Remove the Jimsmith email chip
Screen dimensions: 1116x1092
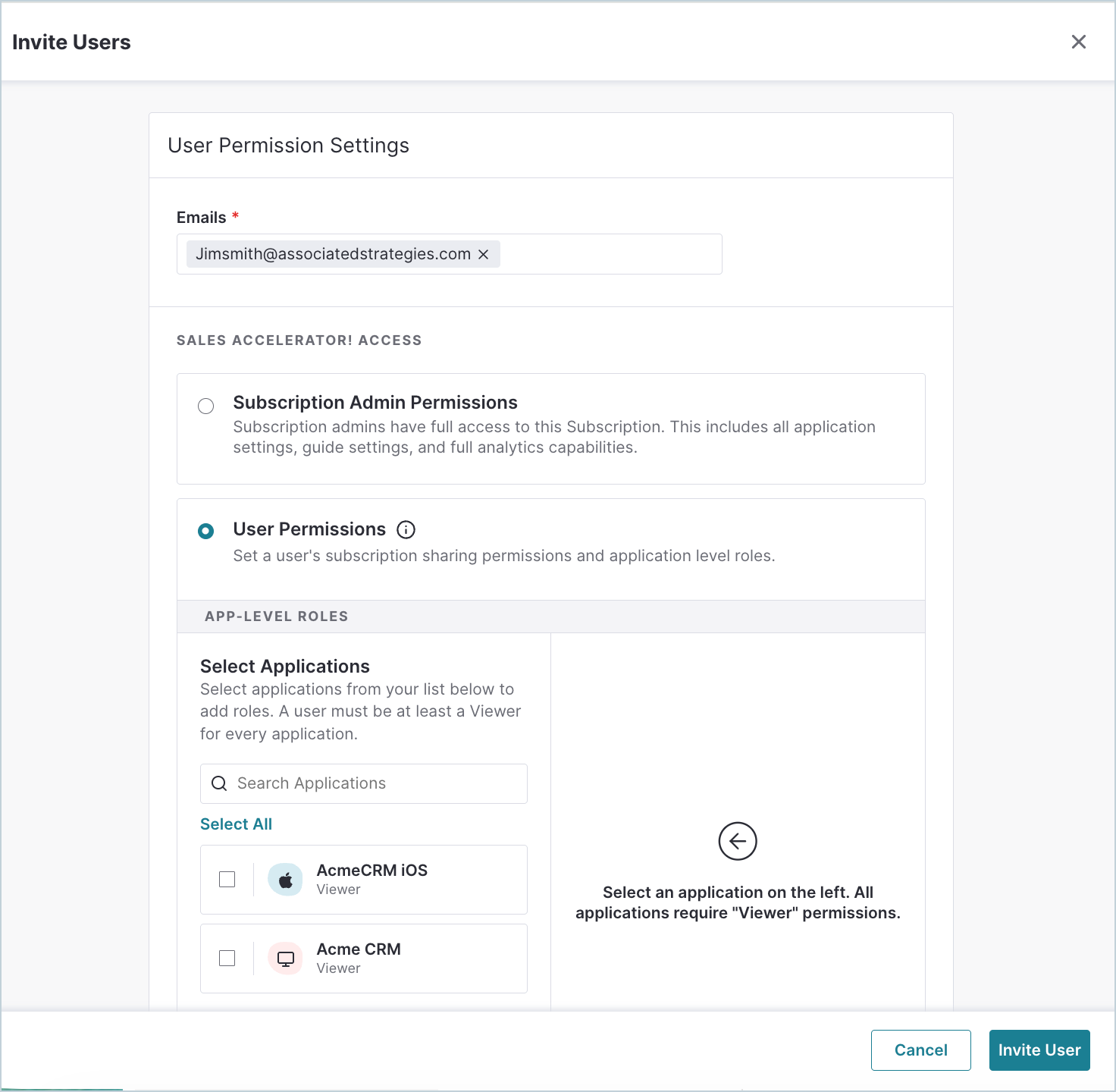483,255
